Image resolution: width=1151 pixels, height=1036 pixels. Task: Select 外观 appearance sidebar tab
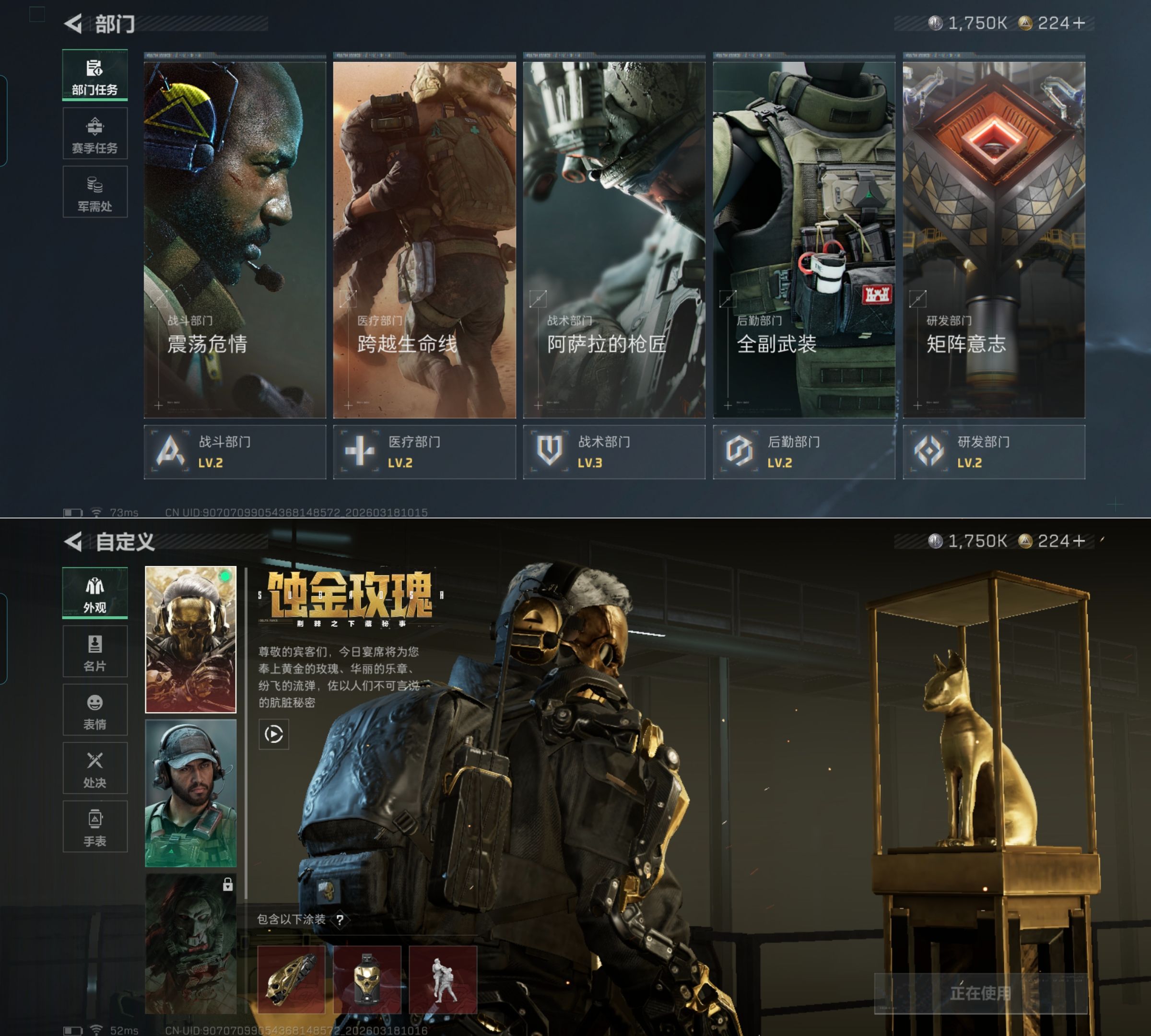(x=94, y=593)
